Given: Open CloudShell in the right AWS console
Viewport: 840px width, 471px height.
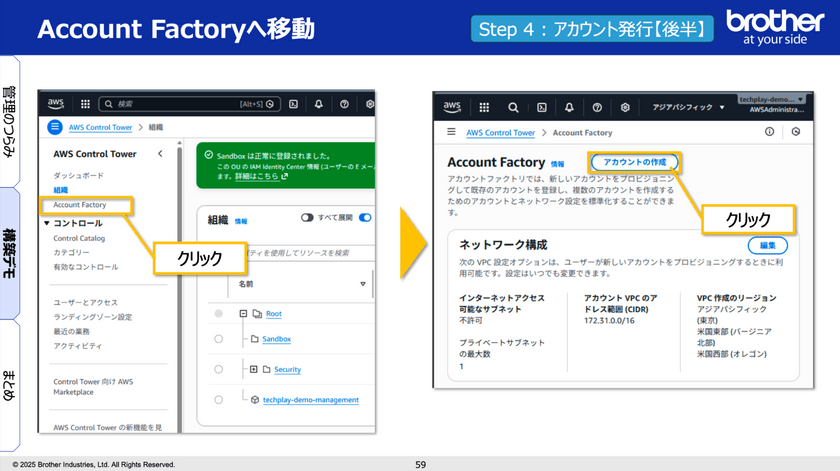Looking at the screenshot, I should [541, 107].
